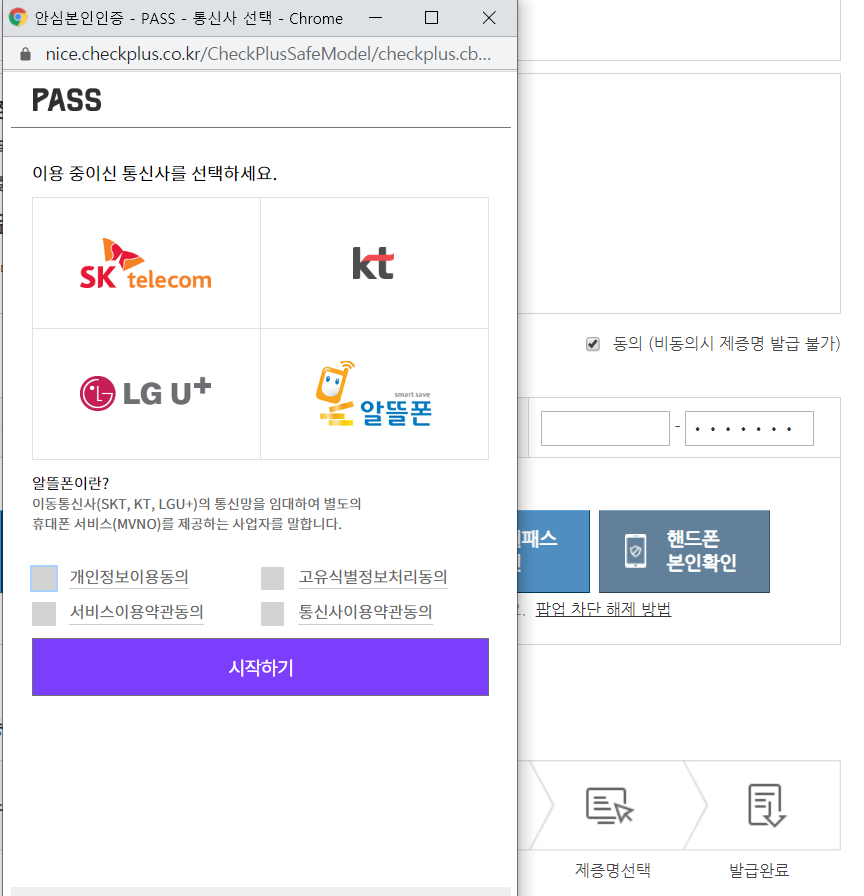Click masked resident number input field
Image resolution: width=864 pixels, height=896 pixels.
[749, 429]
